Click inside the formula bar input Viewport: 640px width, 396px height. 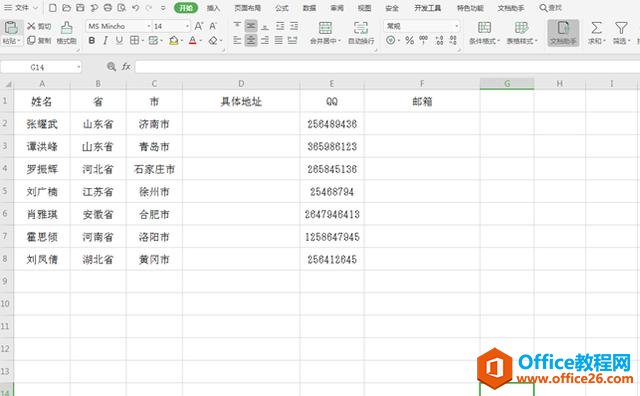(x=387, y=67)
